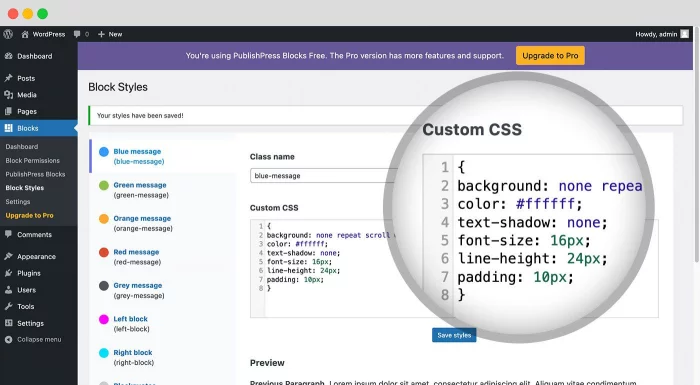Click the blue color dot for Blue message

point(104,152)
